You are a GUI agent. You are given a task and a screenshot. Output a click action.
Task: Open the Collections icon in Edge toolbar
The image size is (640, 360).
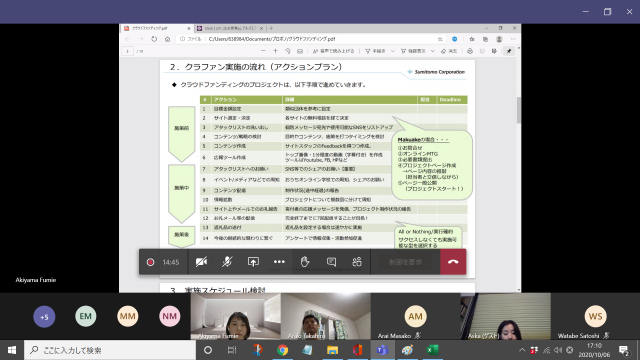click(x=485, y=39)
